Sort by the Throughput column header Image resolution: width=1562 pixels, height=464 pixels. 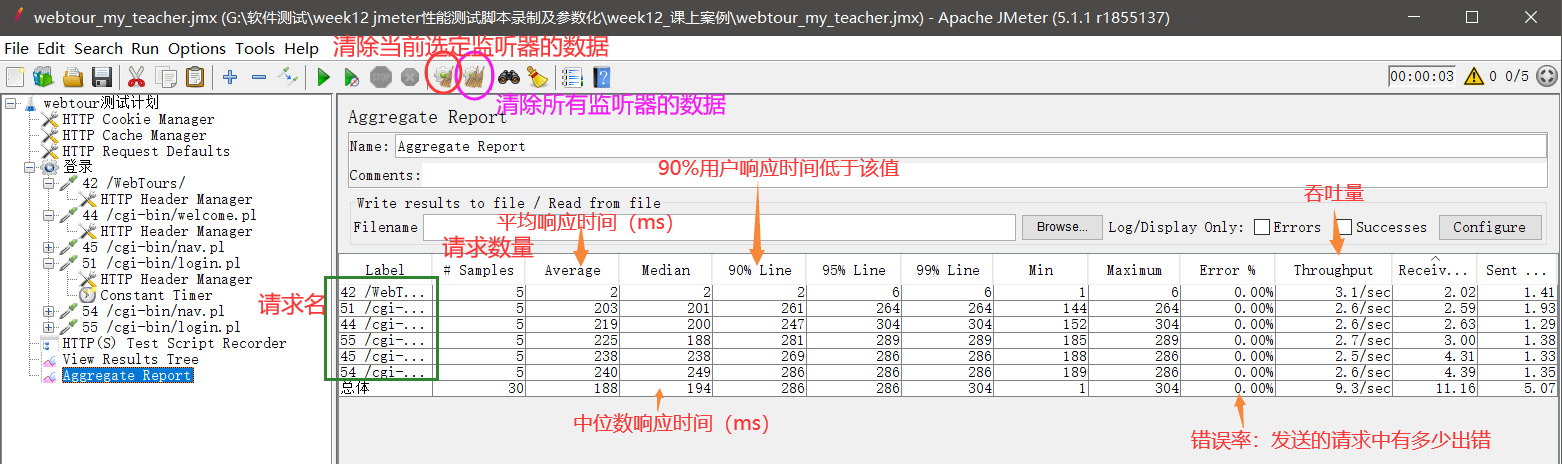[x=1333, y=270]
